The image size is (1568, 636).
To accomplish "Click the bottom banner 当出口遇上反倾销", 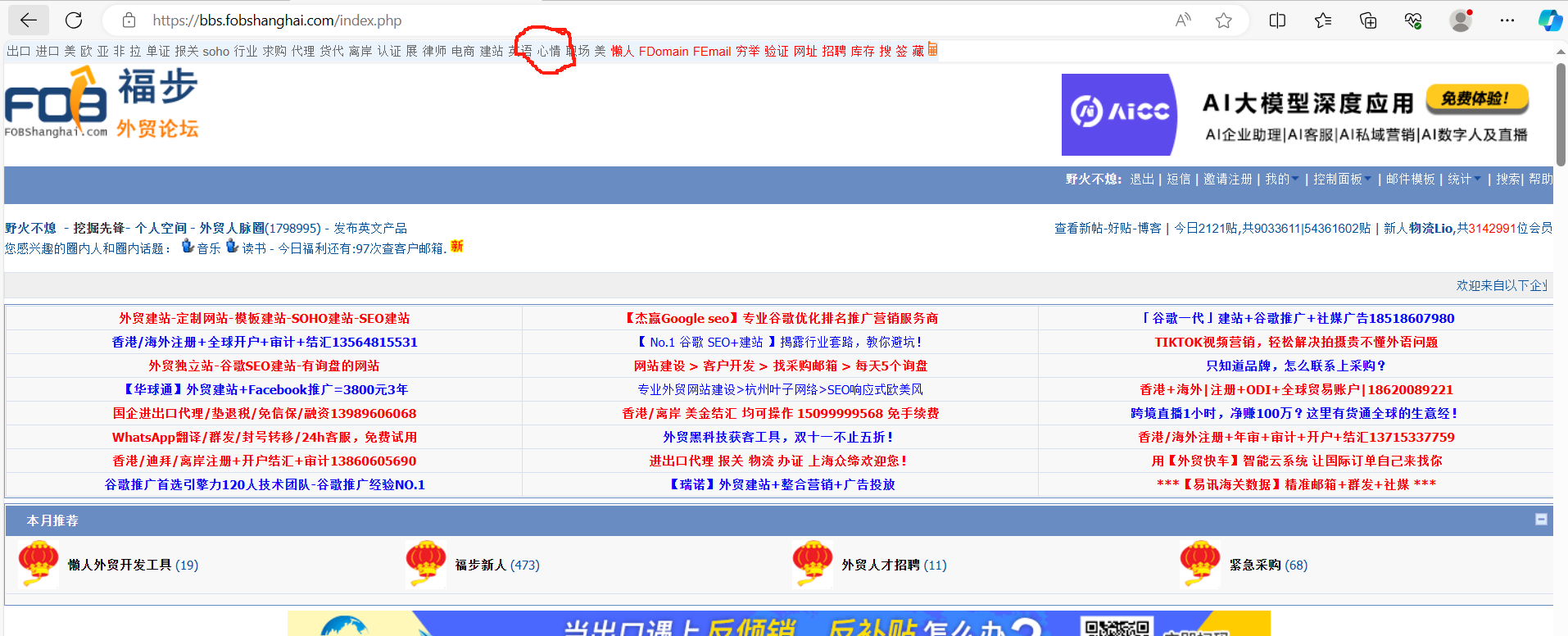I will click(x=779, y=623).
